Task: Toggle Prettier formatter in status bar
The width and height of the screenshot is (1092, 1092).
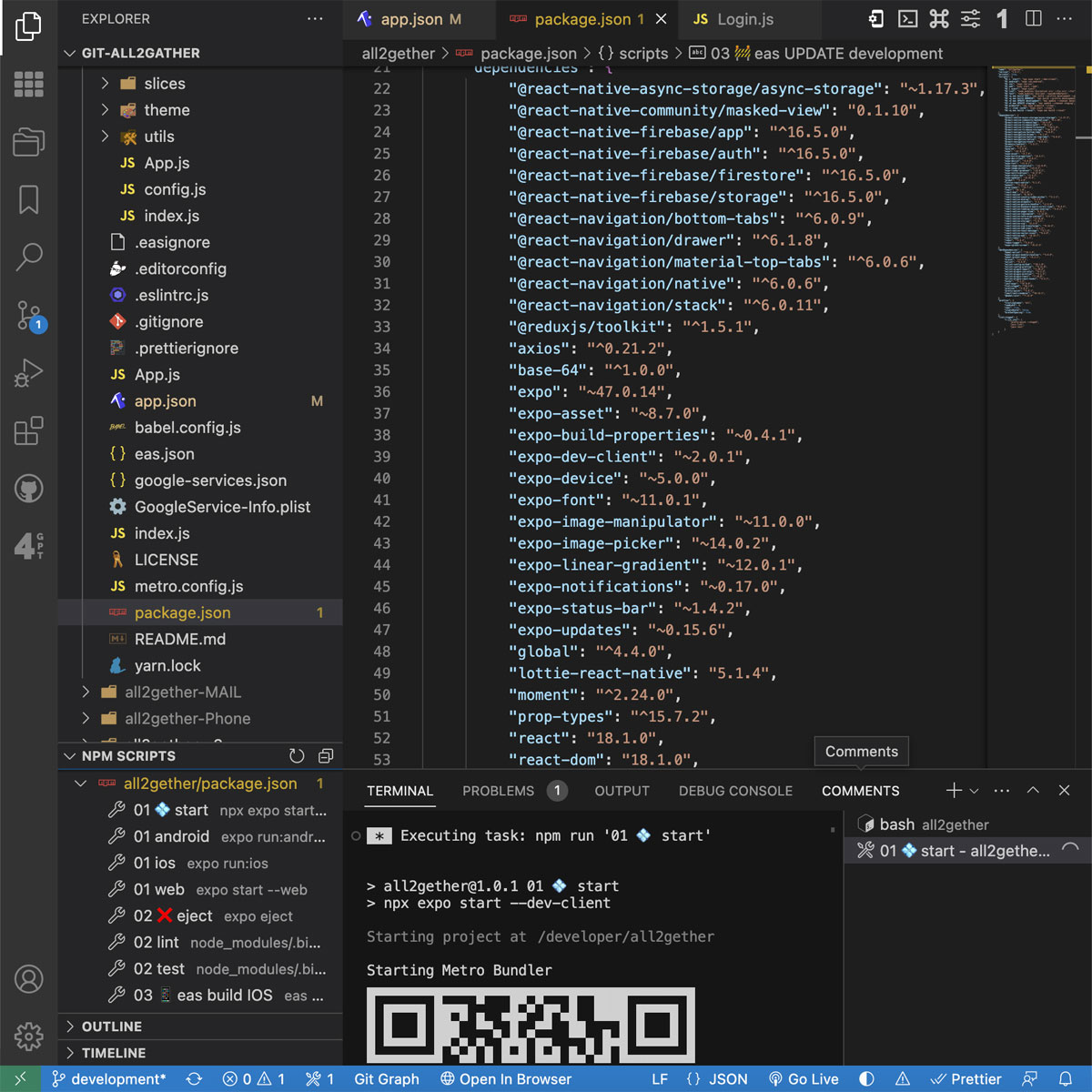Action: [x=966, y=1079]
